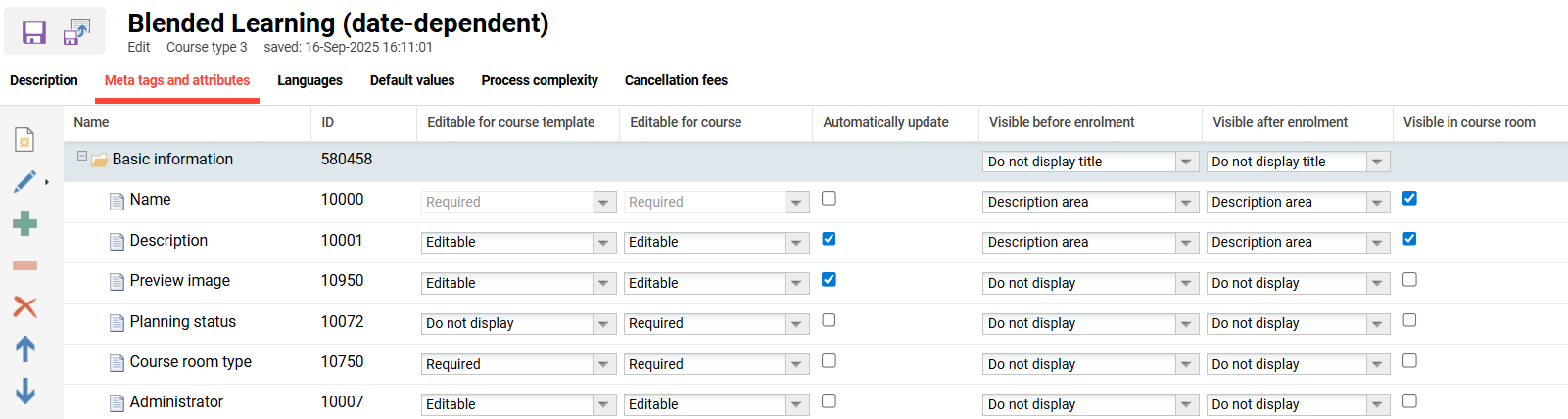Click the new document icon in sidebar
The height and width of the screenshot is (419, 1568).
pyautogui.click(x=24, y=140)
